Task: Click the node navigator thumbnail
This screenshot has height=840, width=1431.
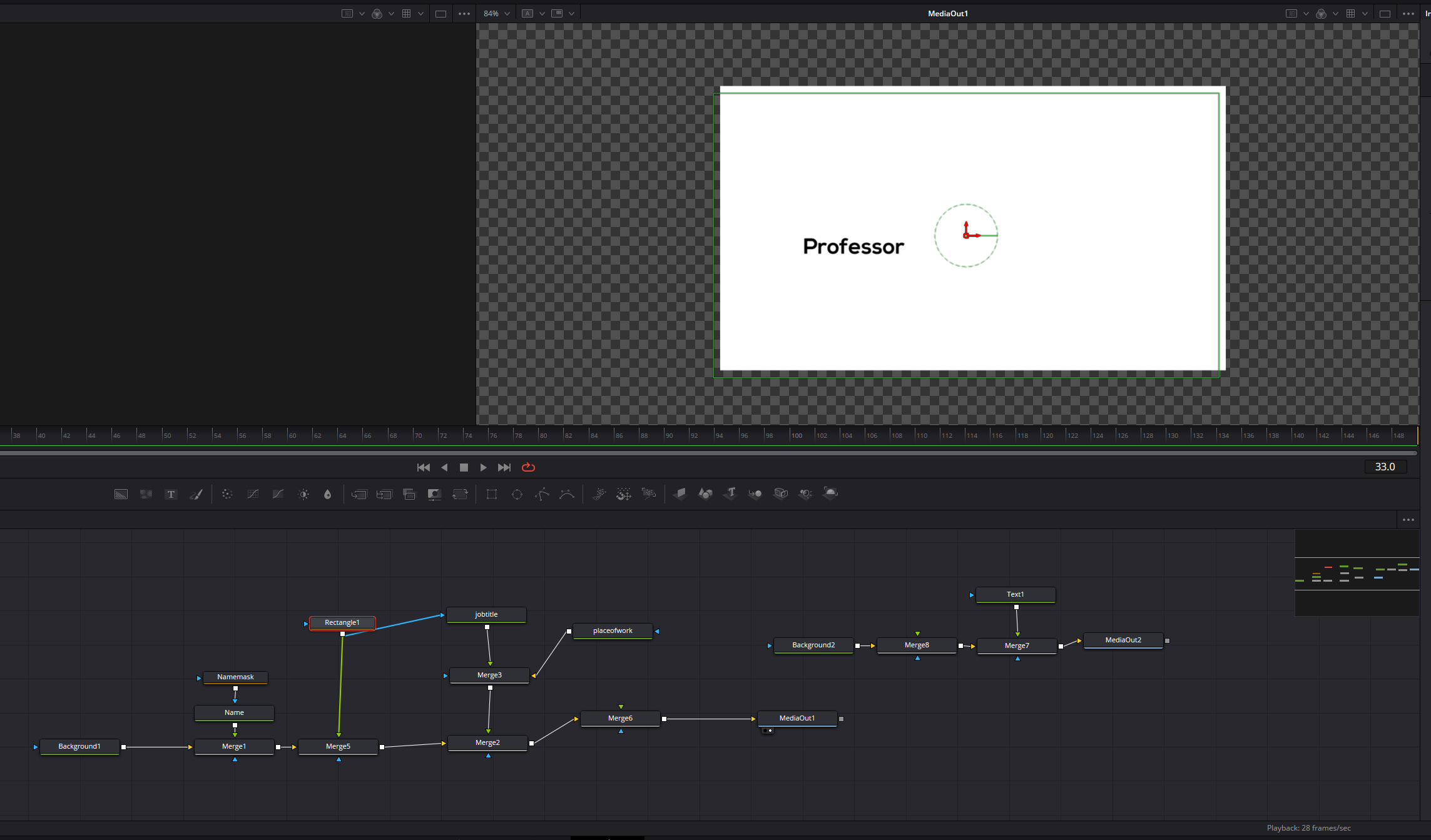Action: [x=1357, y=573]
